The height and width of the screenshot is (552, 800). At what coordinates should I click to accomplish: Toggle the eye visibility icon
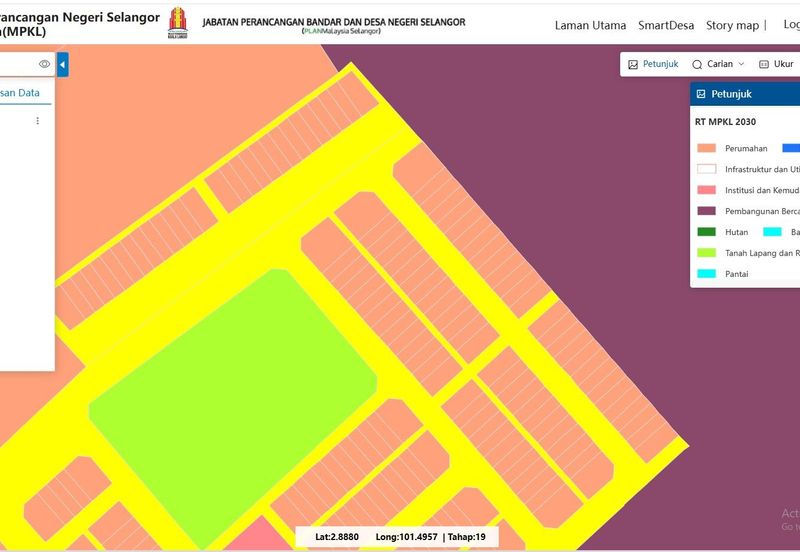click(x=44, y=64)
